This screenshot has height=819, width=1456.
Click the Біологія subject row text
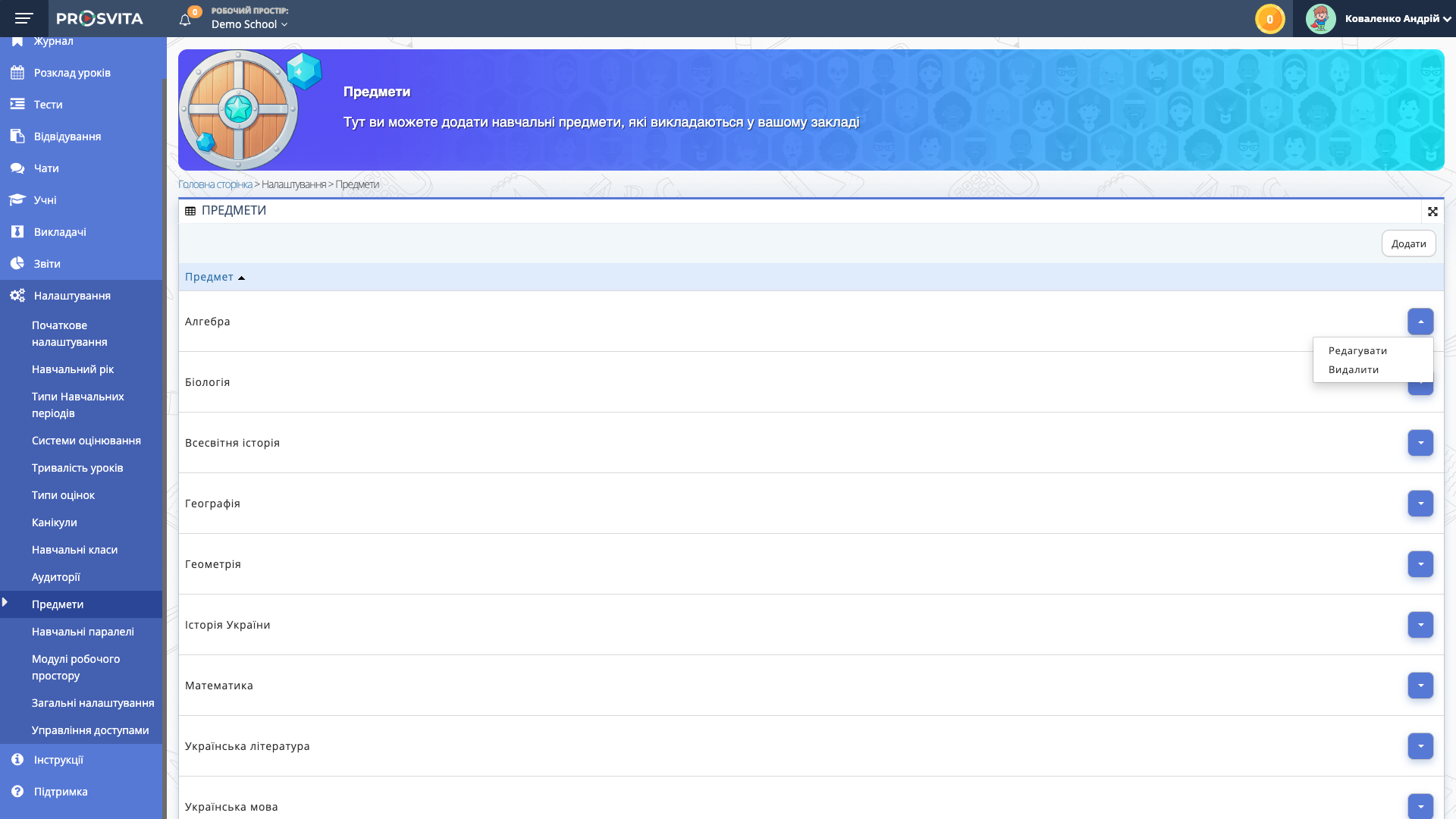coord(208,382)
